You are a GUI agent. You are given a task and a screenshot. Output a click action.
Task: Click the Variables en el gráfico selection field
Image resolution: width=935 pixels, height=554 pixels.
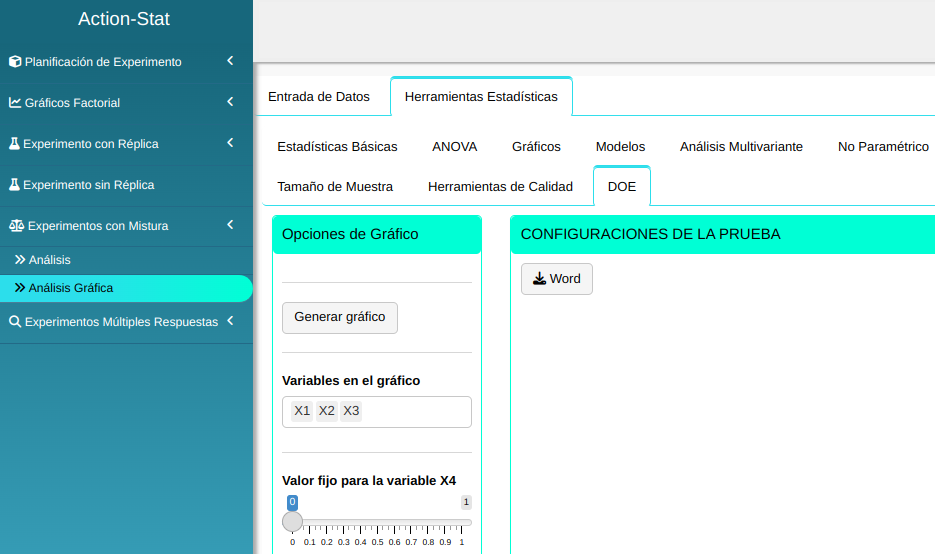415,412
